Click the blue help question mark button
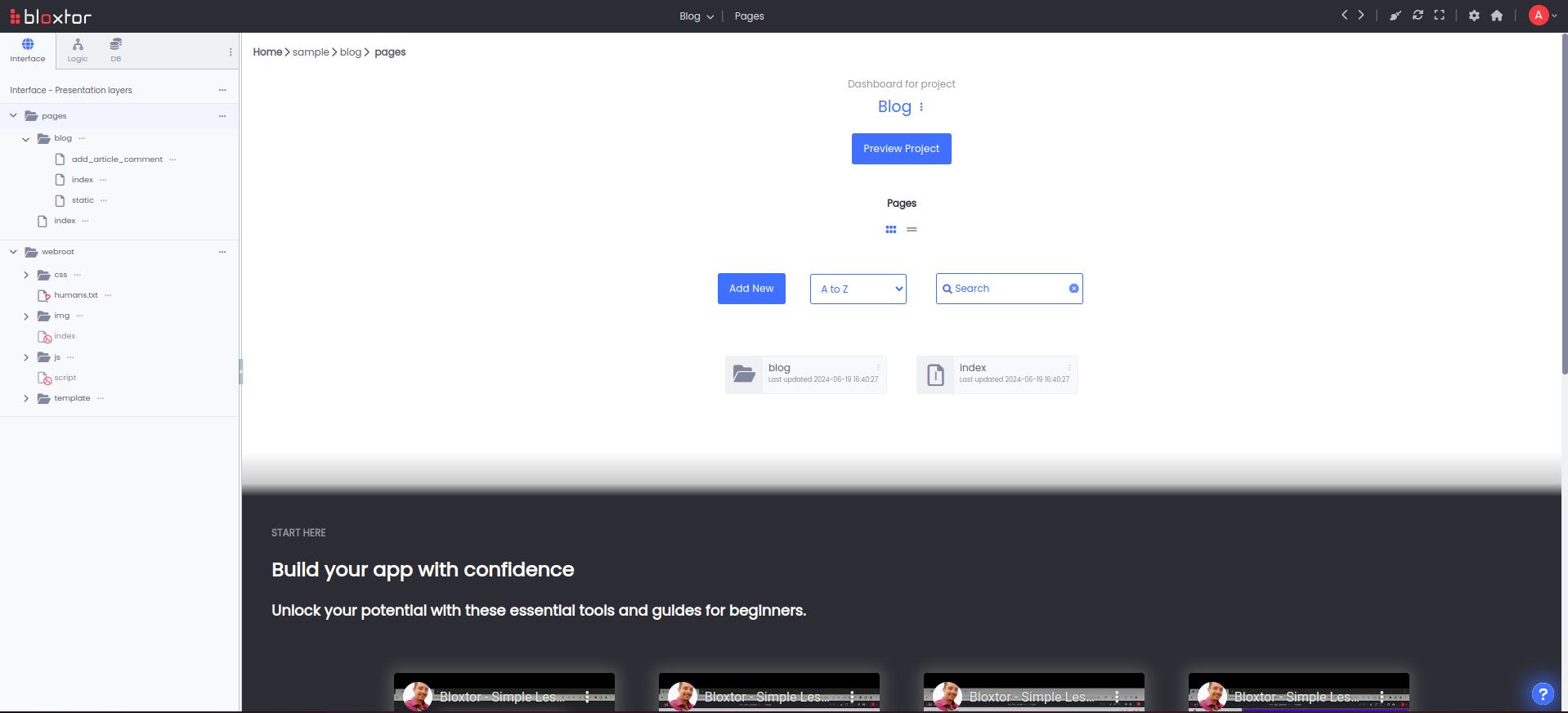This screenshot has width=1568, height=713. pyautogui.click(x=1542, y=694)
